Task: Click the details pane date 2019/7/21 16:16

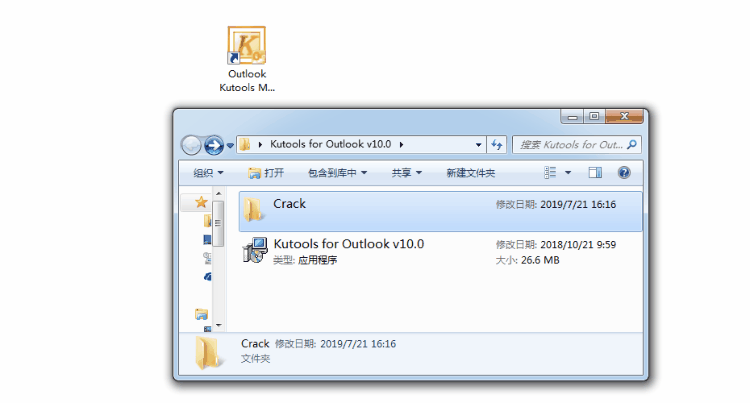Action: pos(358,344)
